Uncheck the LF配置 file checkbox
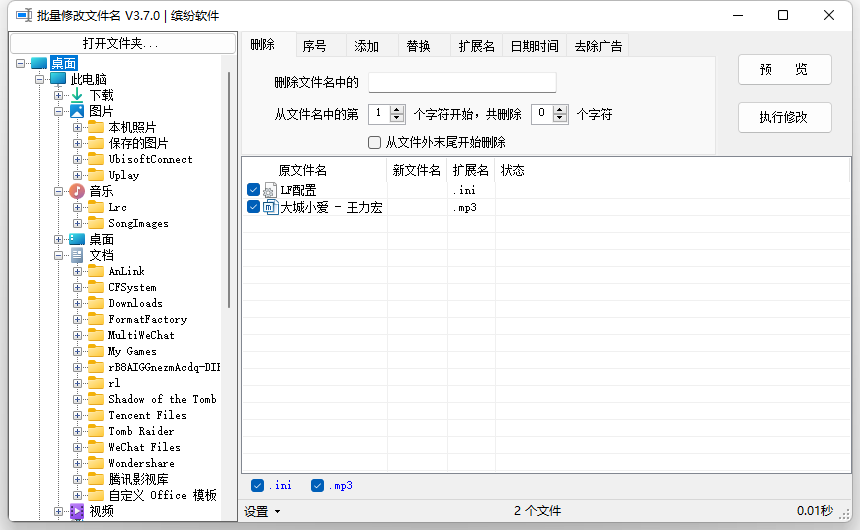860x530 pixels. tap(253, 190)
